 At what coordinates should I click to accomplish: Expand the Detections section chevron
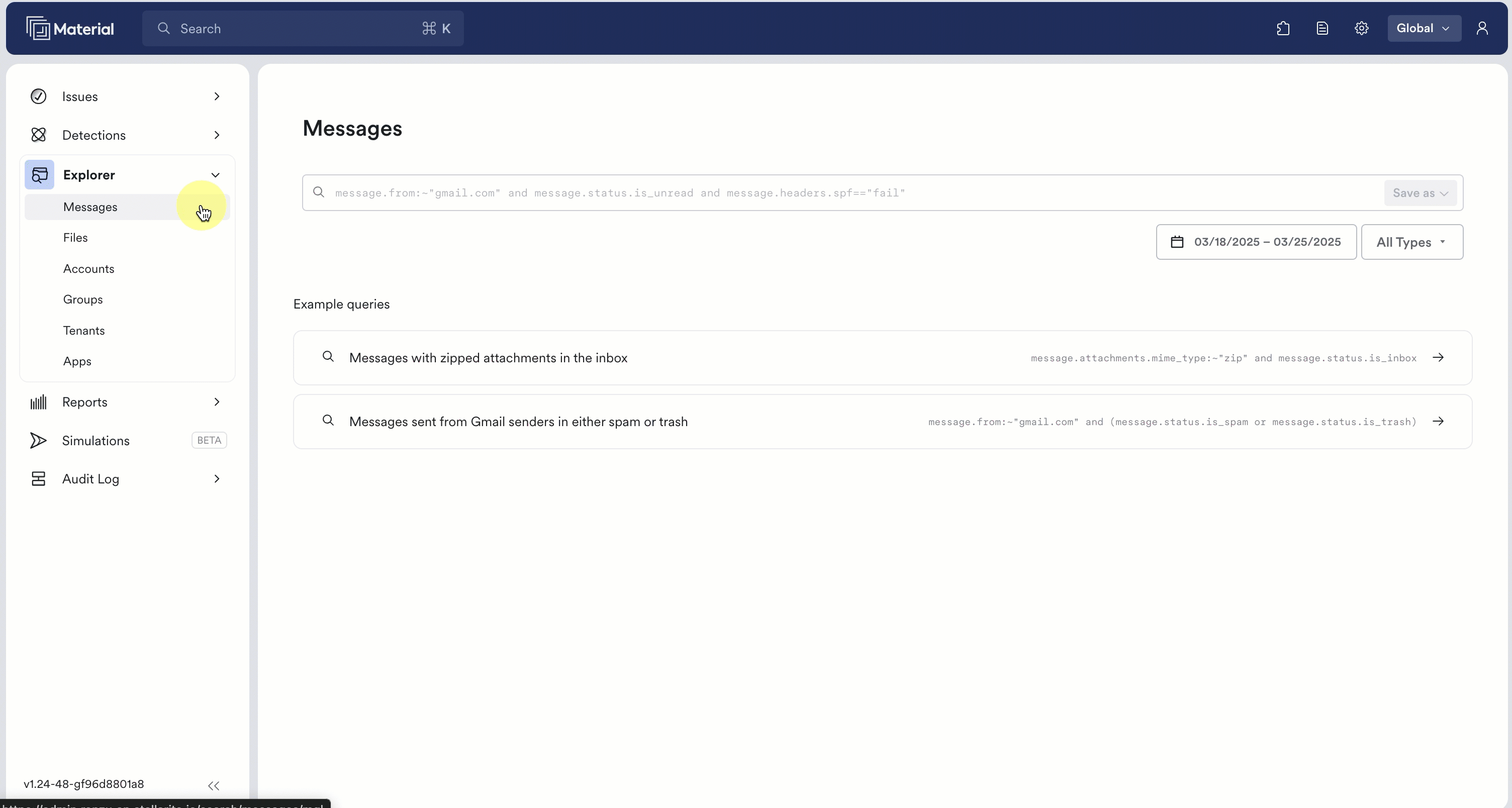click(x=217, y=135)
